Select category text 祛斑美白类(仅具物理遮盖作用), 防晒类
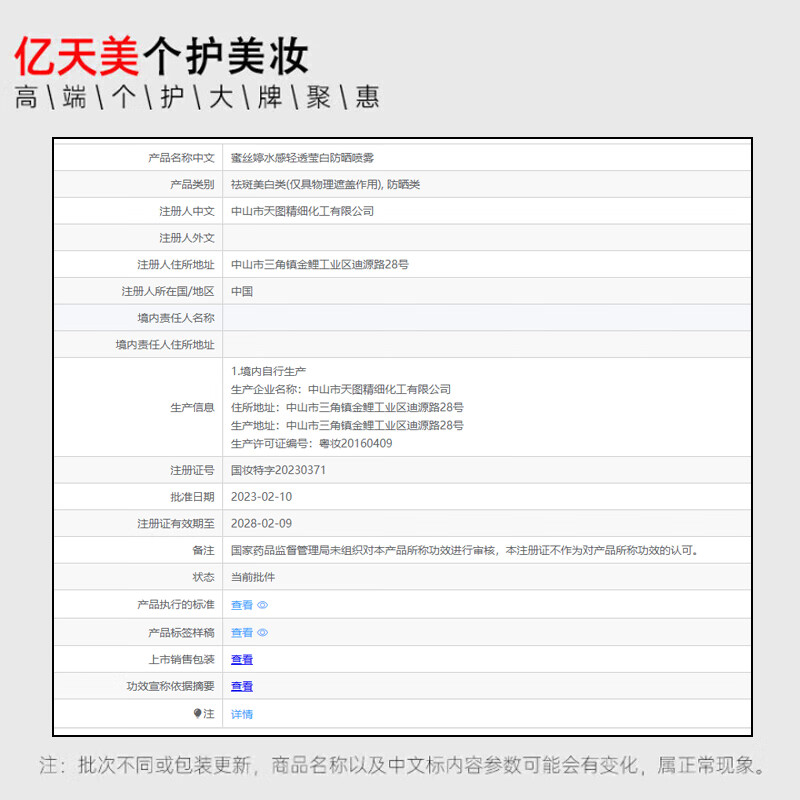The width and height of the screenshot is (800, 800). [325, 185]
